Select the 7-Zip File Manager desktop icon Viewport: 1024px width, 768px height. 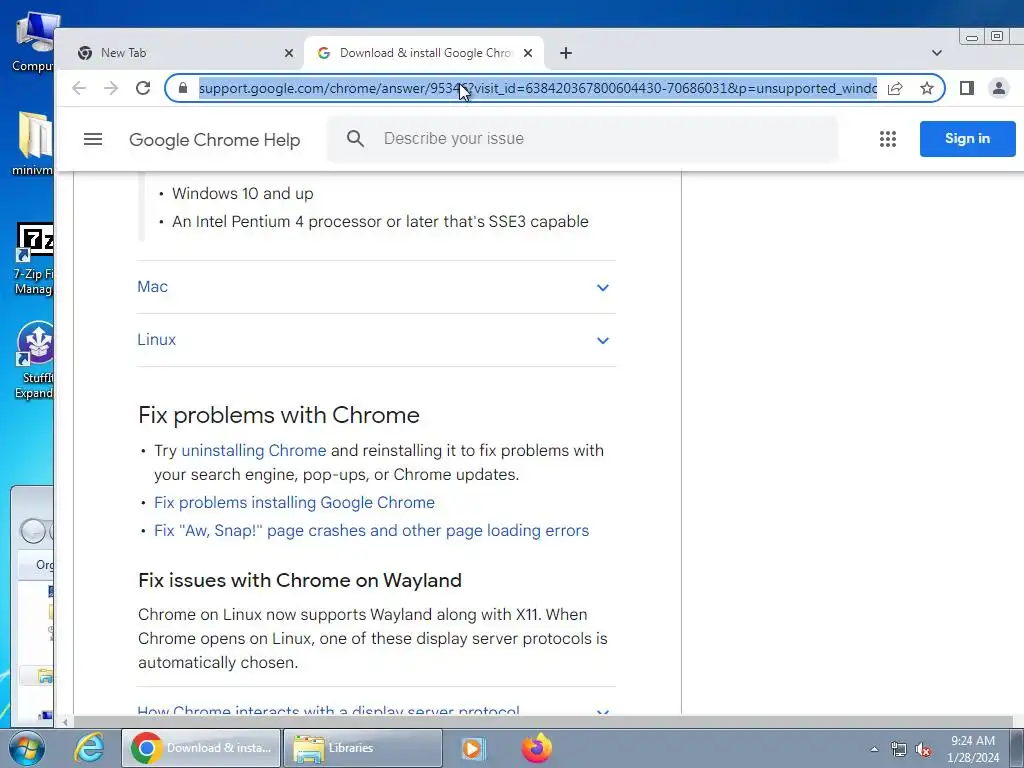pos(33,259)
